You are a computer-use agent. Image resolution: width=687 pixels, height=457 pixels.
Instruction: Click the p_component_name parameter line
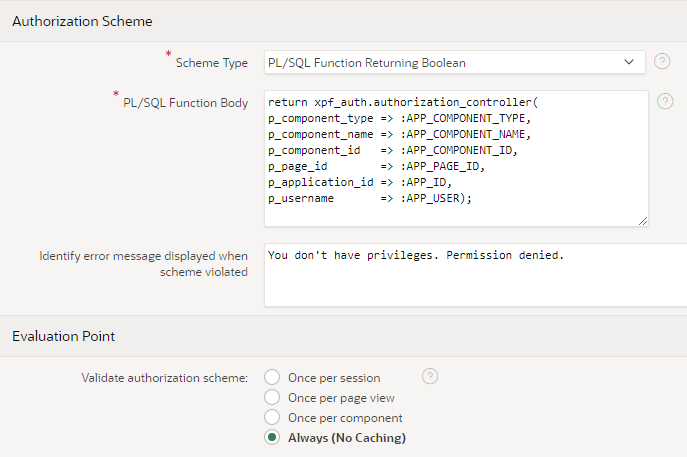399,135
